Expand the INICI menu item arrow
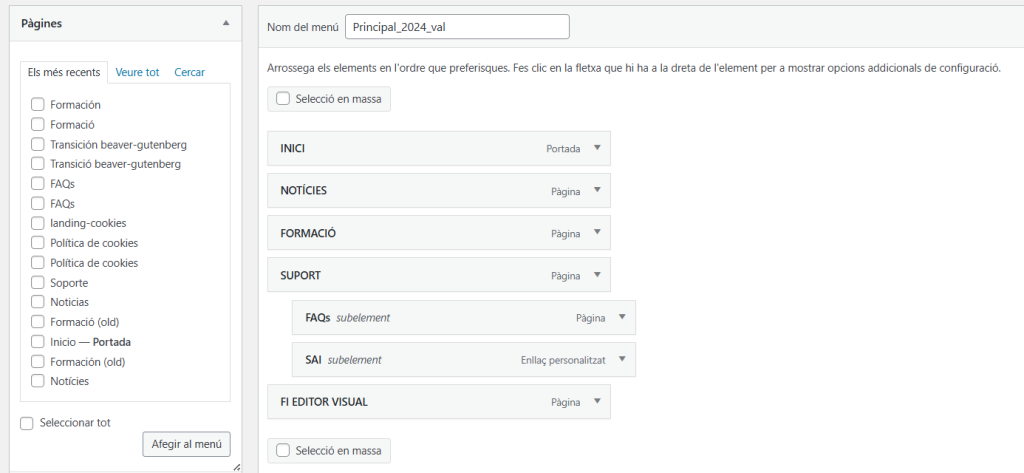This screenshot has width=1024, height=473. (x=597, y=147)
